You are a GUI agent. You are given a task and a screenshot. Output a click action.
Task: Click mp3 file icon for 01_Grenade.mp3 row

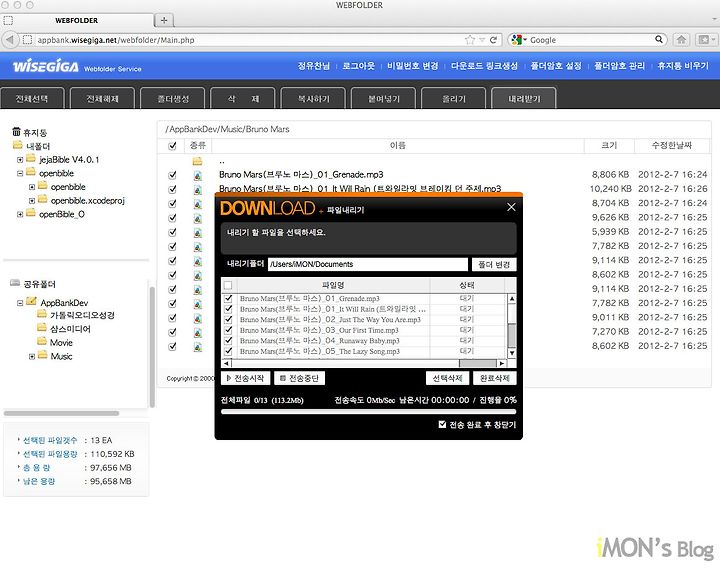pyautogui.click(x=197, y=175)
